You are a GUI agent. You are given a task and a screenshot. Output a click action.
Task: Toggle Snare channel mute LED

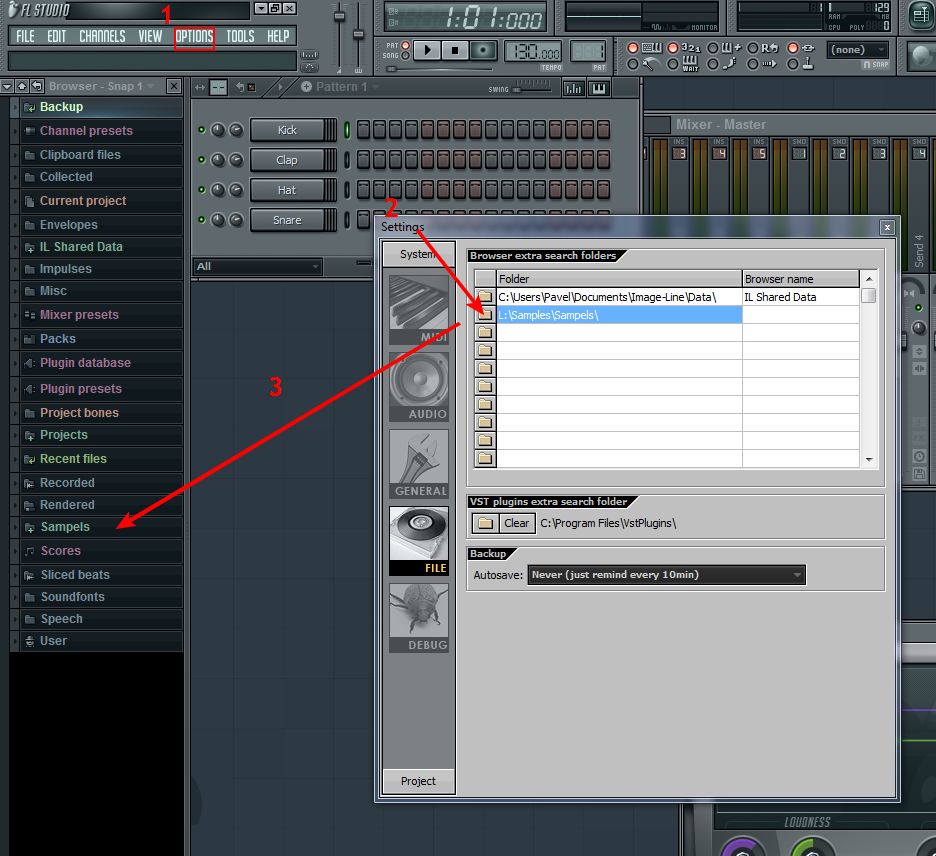tap(202, 220)
